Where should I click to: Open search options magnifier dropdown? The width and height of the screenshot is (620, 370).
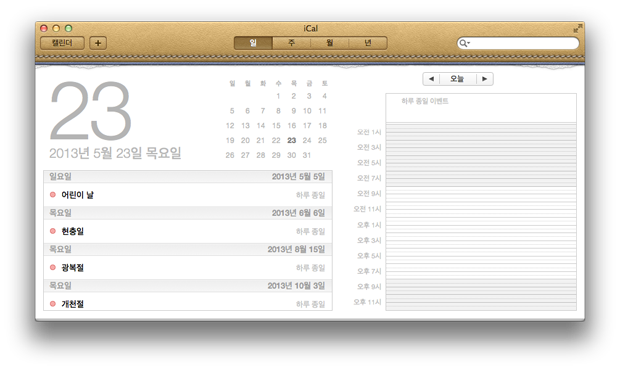tap(464, 43)
